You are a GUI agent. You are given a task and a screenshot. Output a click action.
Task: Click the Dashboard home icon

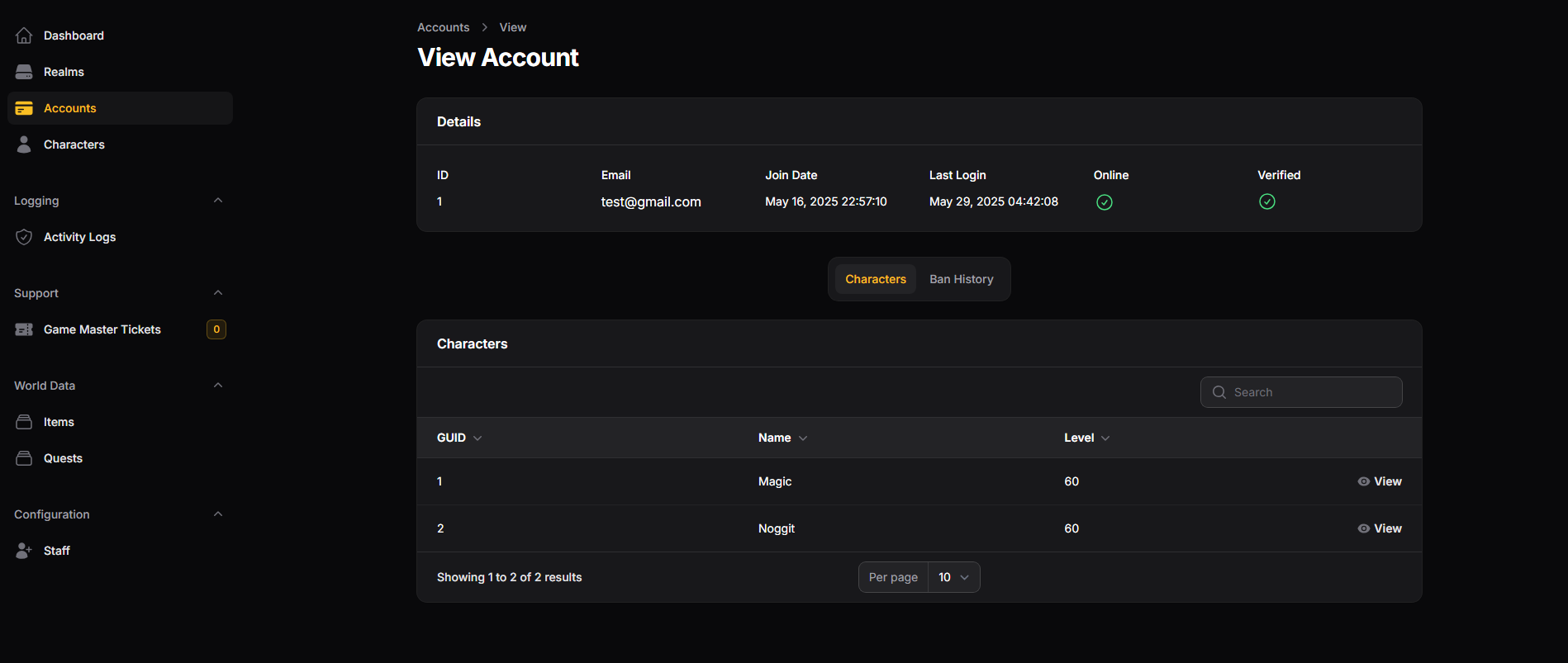24,36
